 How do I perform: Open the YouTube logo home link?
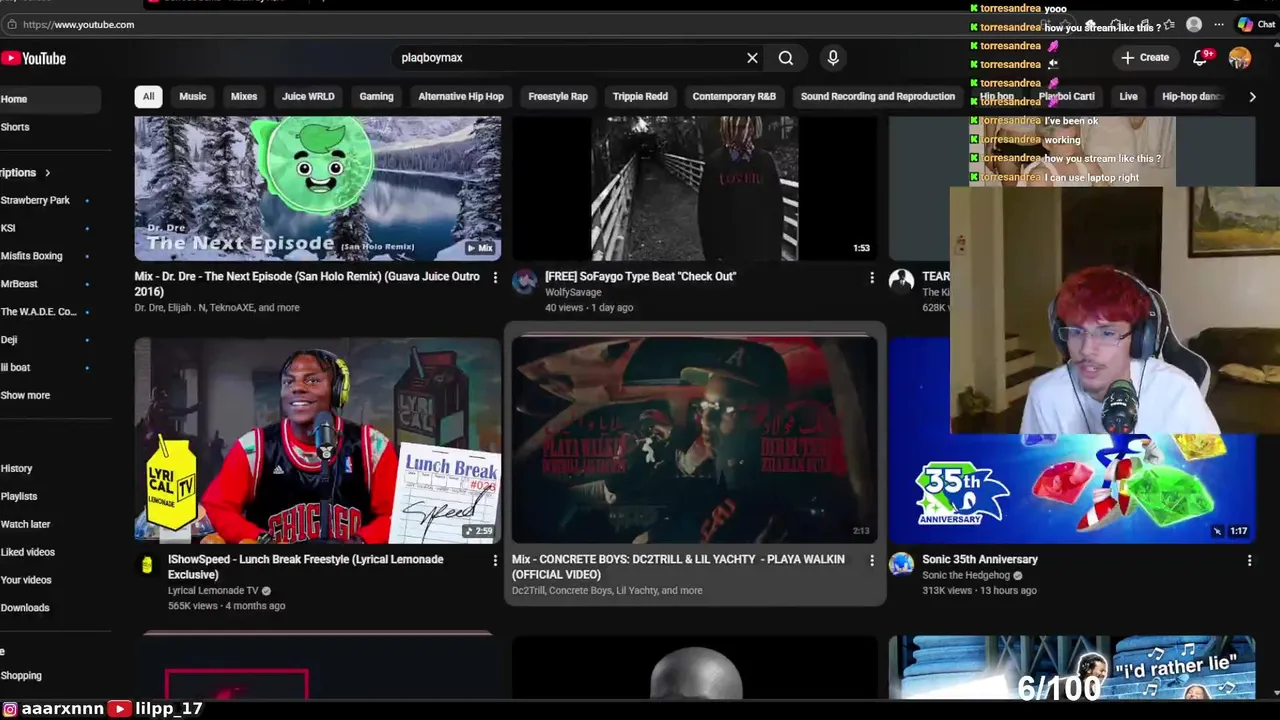point(33,59)
